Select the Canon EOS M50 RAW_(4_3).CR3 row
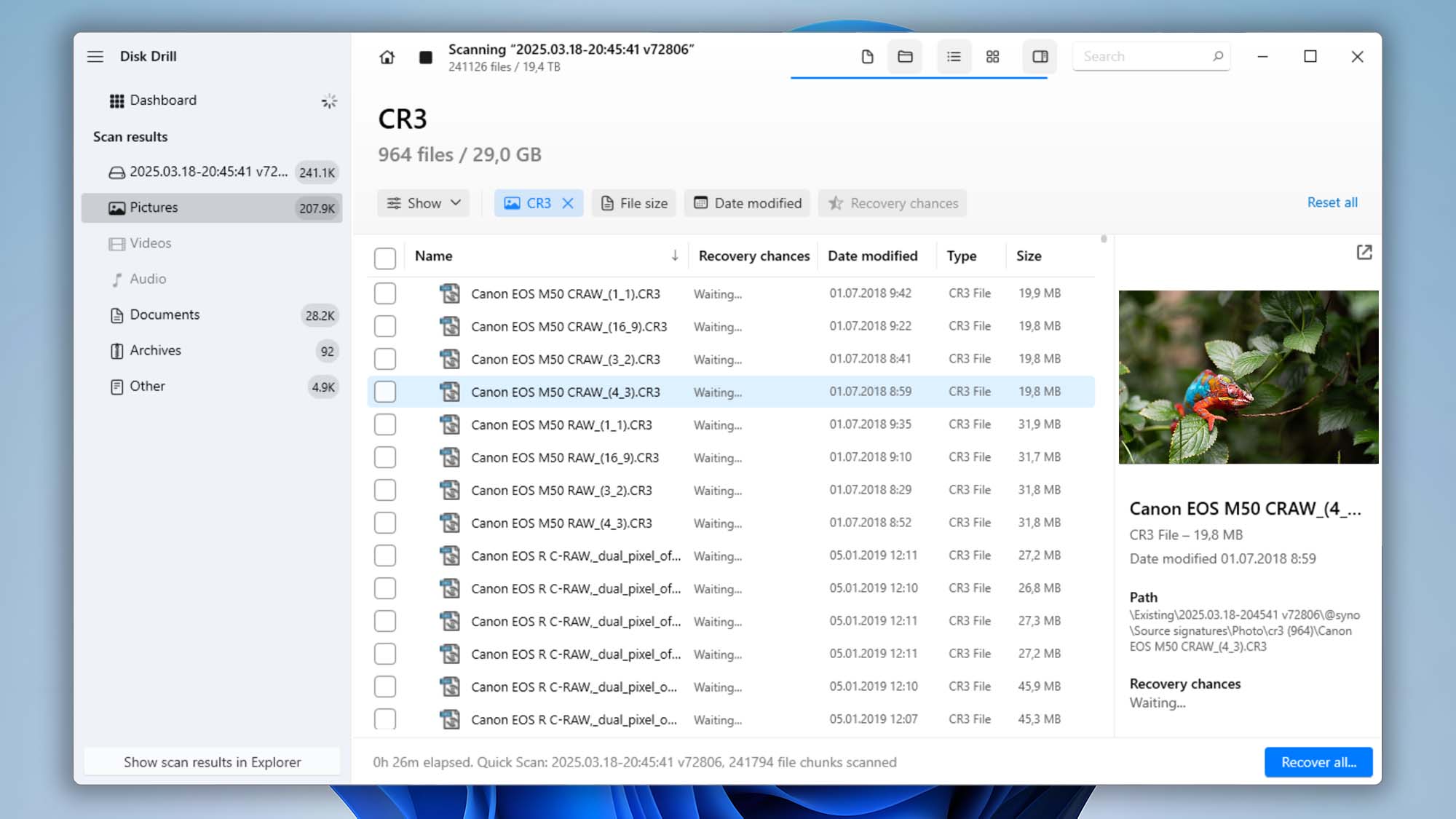The height and width of the screenshot is (819, 1456). pyautogui.click(x=731, y=523)
